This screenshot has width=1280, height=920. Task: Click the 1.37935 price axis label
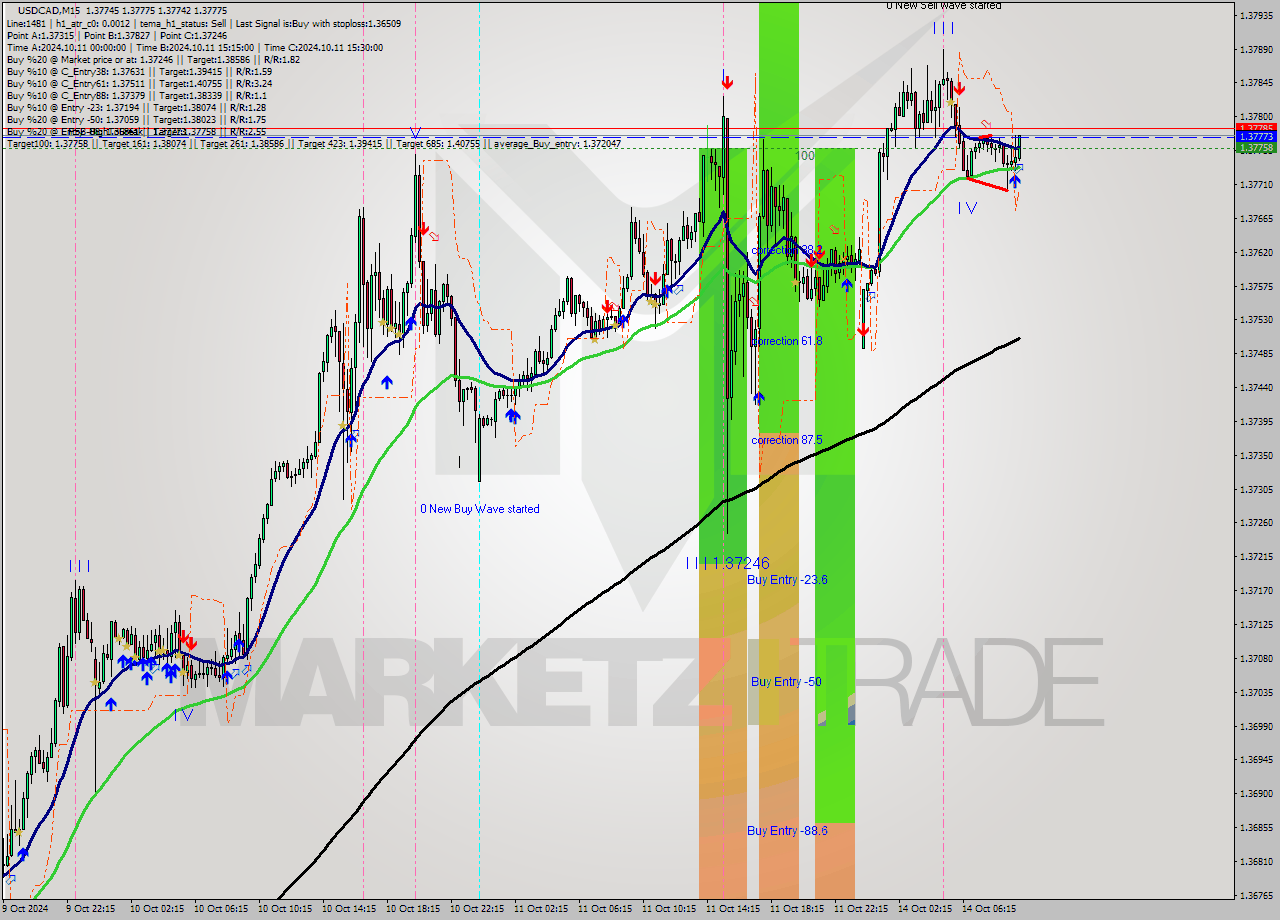[1255, 15]
